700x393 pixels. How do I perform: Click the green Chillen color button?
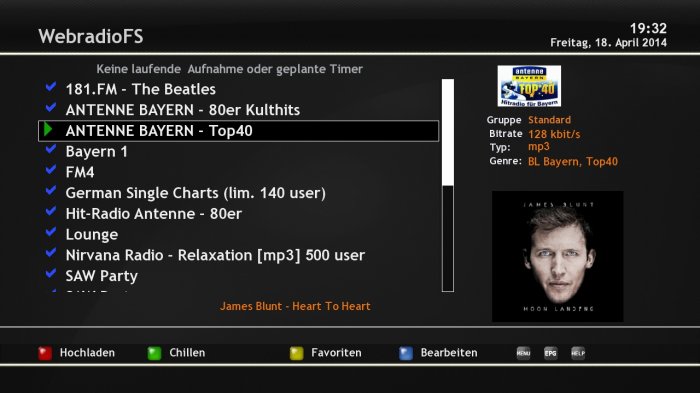click(154, 353)
